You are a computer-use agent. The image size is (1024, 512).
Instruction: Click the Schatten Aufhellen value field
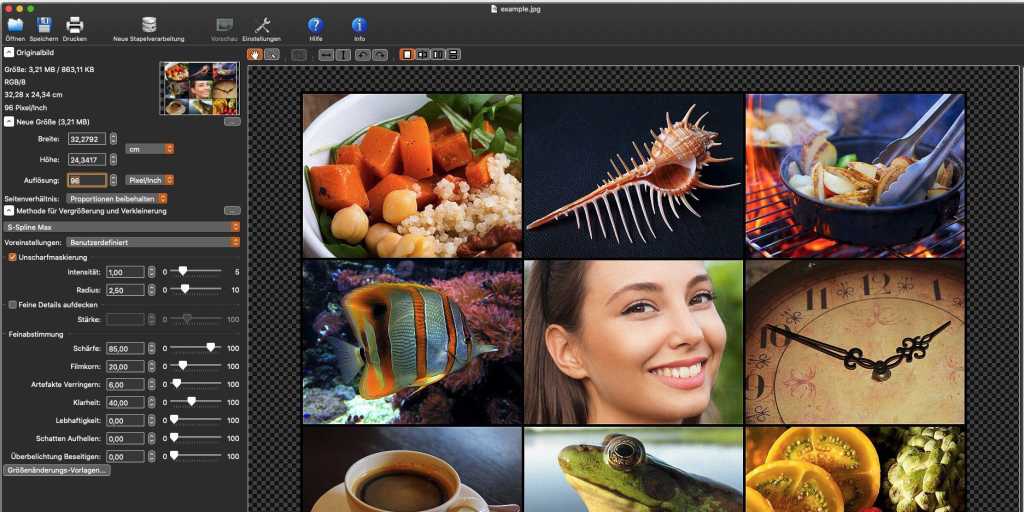pyautogui.click(x=125, y=439)
